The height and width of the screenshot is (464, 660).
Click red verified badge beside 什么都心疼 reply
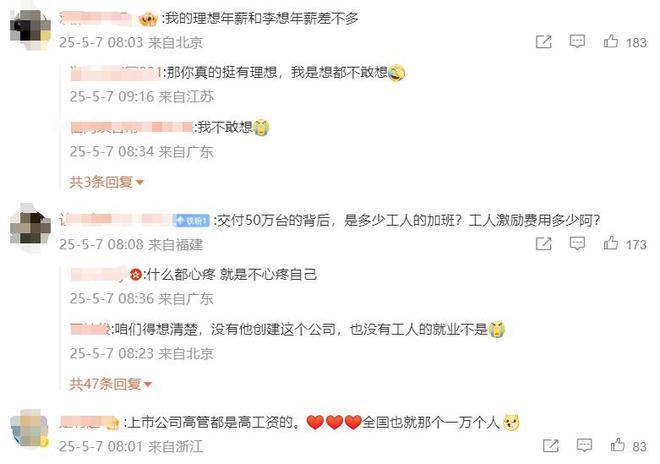tap(136, 275)
